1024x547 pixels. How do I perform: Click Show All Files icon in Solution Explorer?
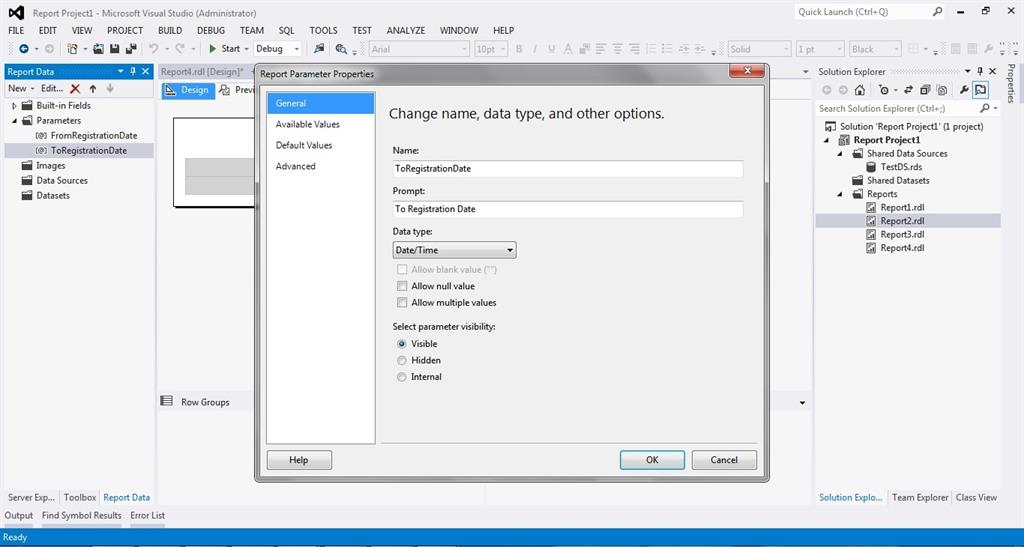941,90
